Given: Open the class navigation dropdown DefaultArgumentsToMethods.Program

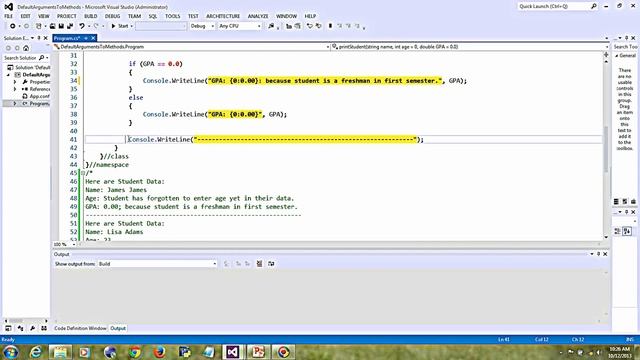Looking at the screenshot, I should (191, 47).
